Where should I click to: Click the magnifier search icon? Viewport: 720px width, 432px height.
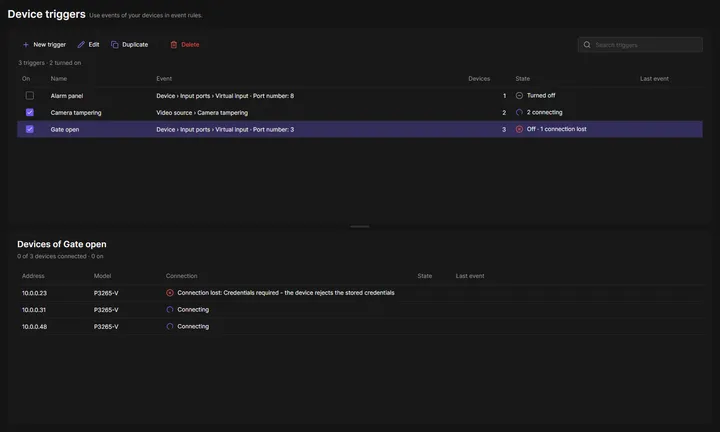[x=587, y=45]
